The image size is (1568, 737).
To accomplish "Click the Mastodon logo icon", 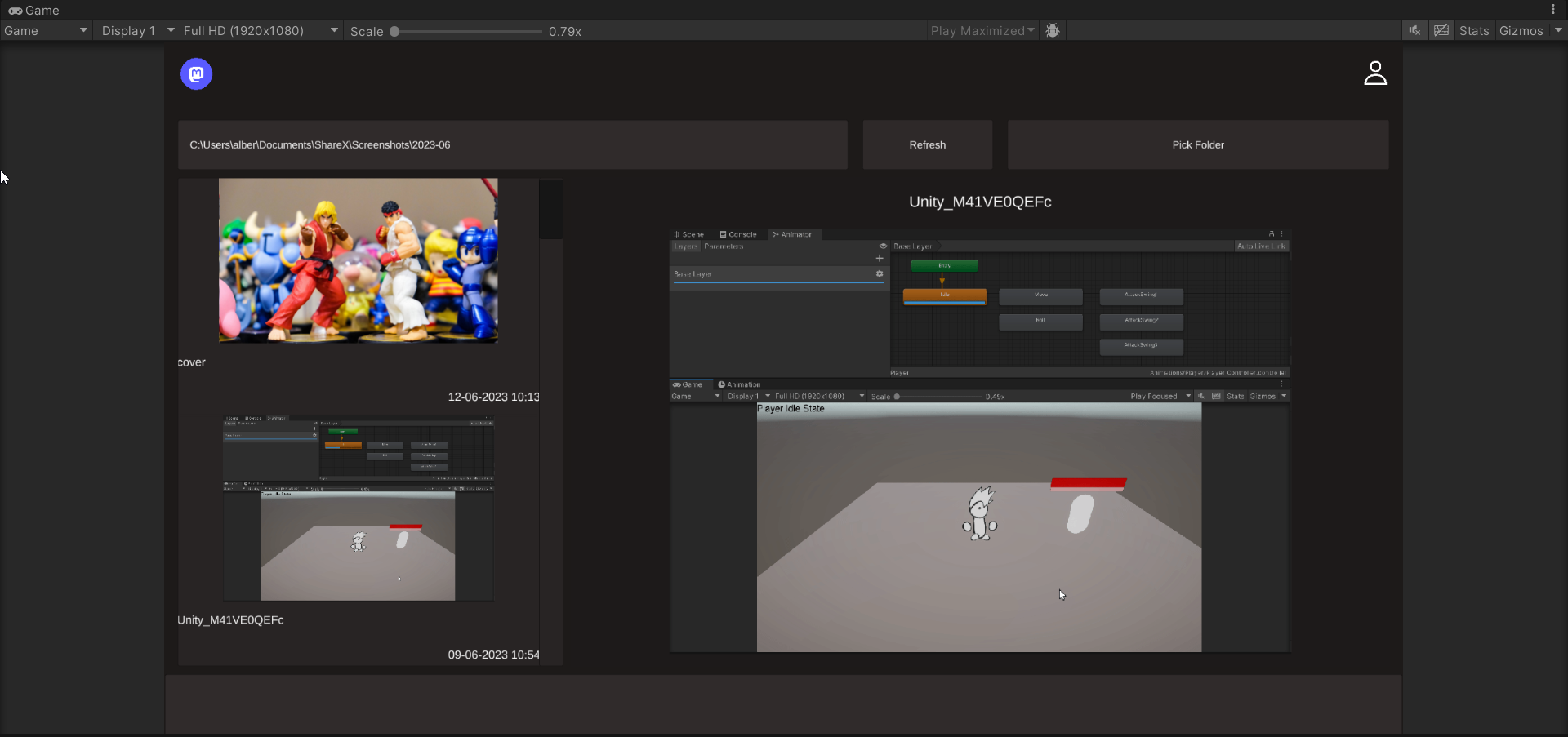I will [x=196, y=74].
